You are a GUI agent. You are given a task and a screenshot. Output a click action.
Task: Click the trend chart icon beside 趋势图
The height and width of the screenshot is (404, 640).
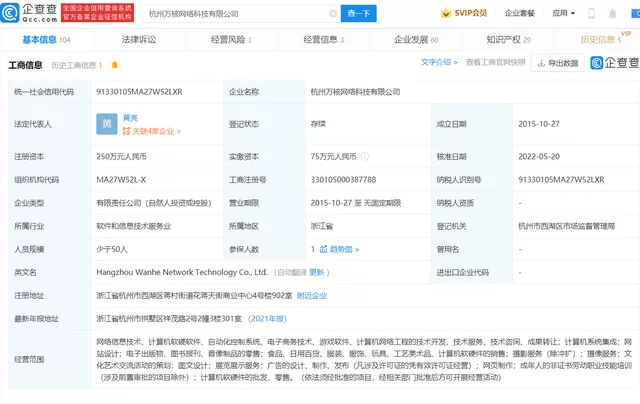click(x=324, y=249)
